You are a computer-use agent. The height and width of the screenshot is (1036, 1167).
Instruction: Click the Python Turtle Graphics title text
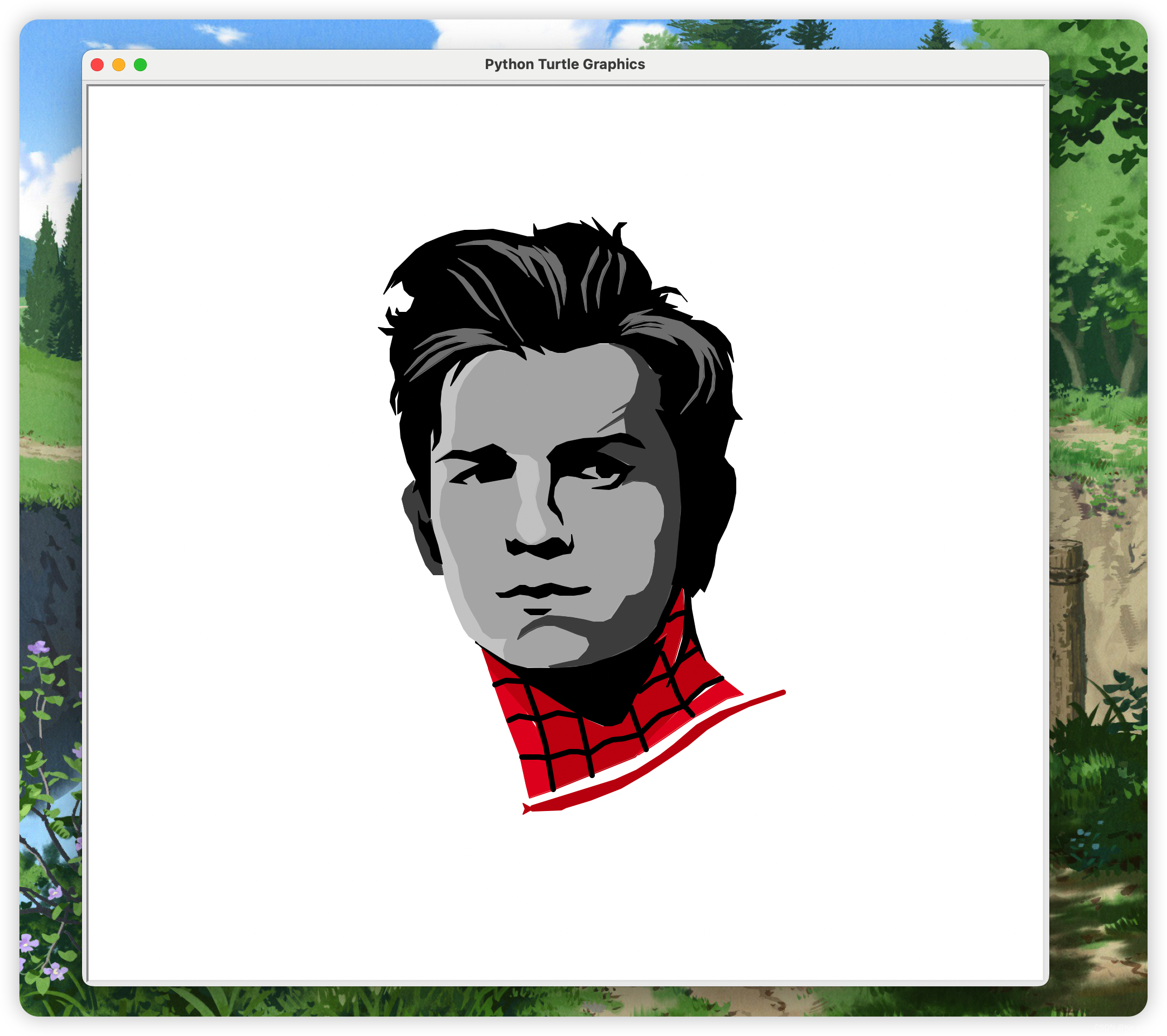[x=565, y=64]
